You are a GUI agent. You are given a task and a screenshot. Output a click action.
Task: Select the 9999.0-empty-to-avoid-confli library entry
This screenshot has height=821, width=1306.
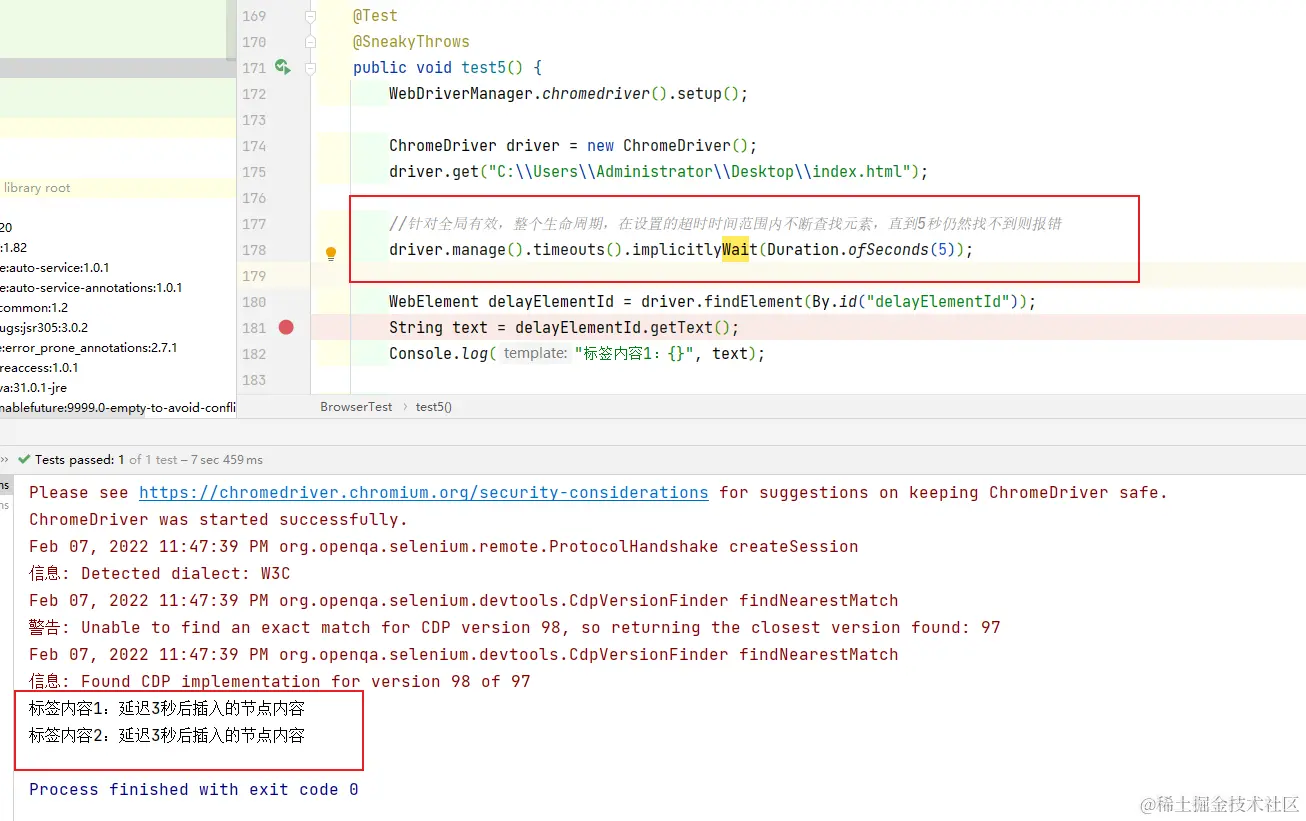coord(118,408)
